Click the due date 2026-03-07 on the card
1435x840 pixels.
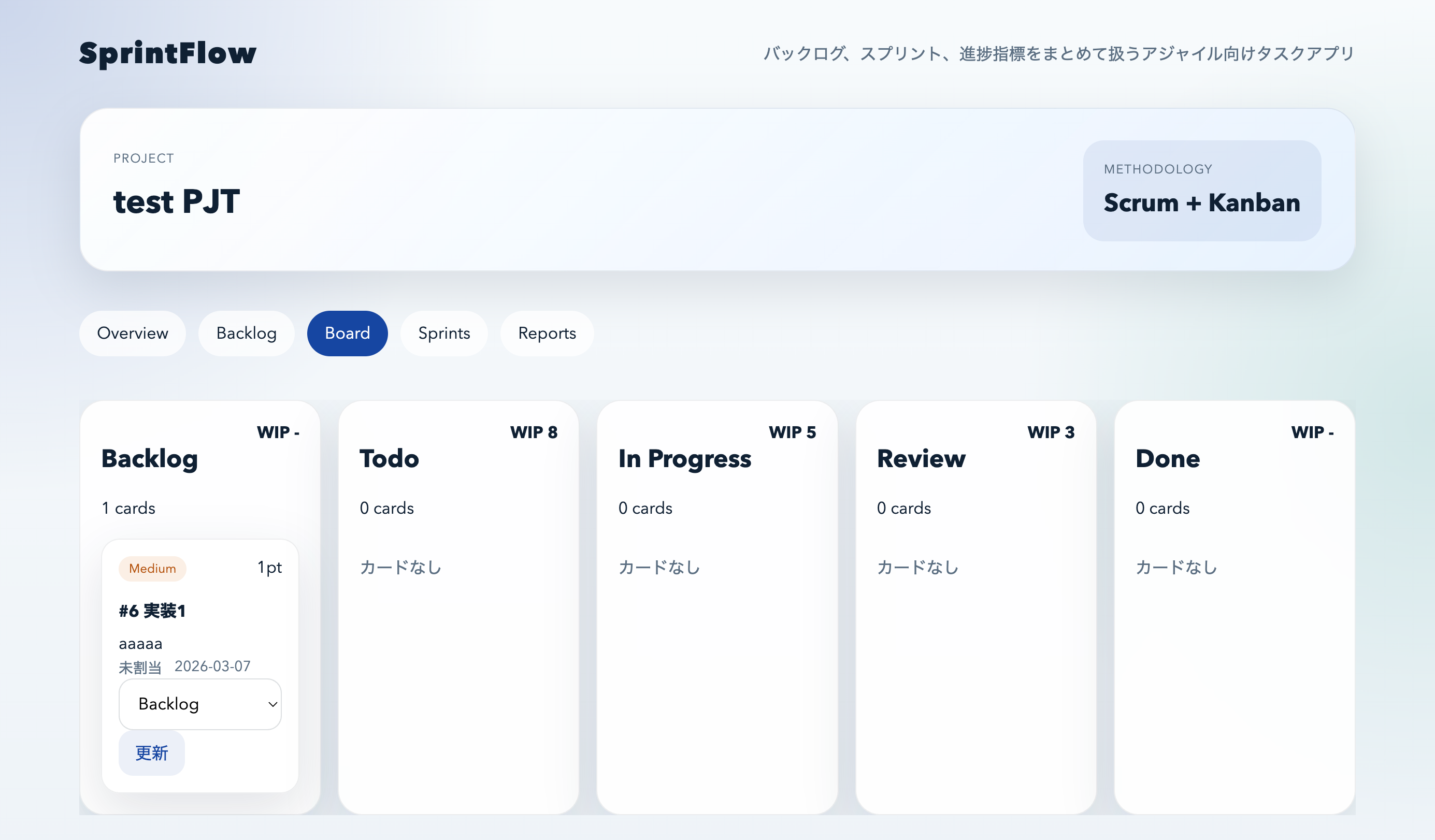[212, 666]
